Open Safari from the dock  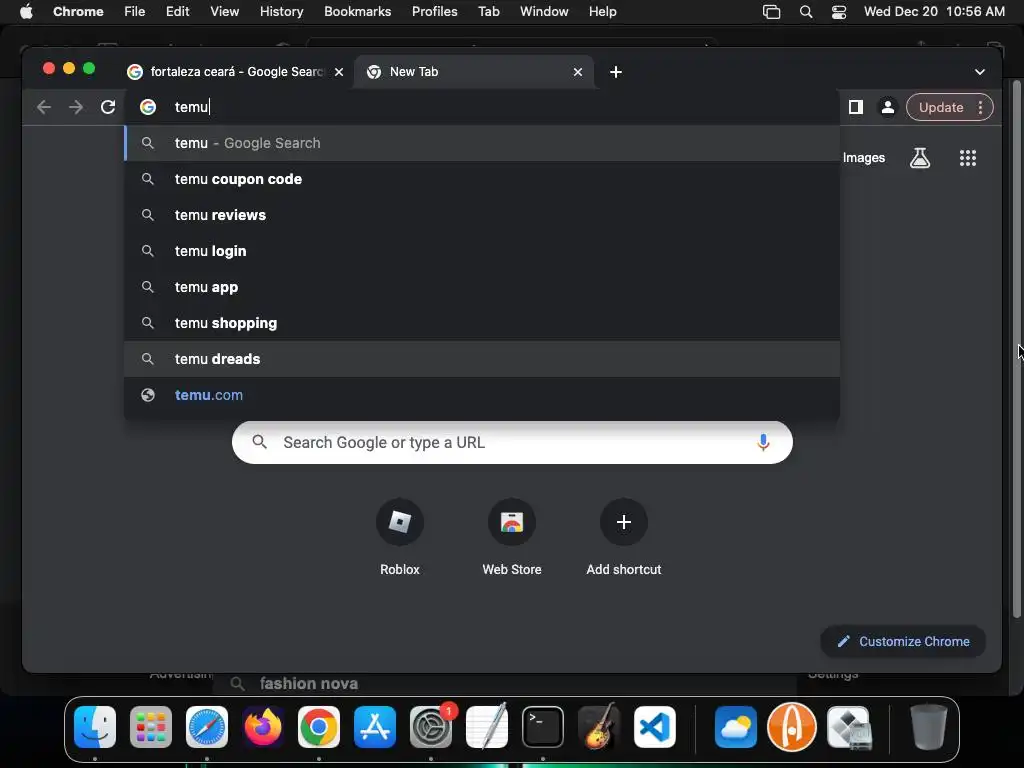[207, 727]
